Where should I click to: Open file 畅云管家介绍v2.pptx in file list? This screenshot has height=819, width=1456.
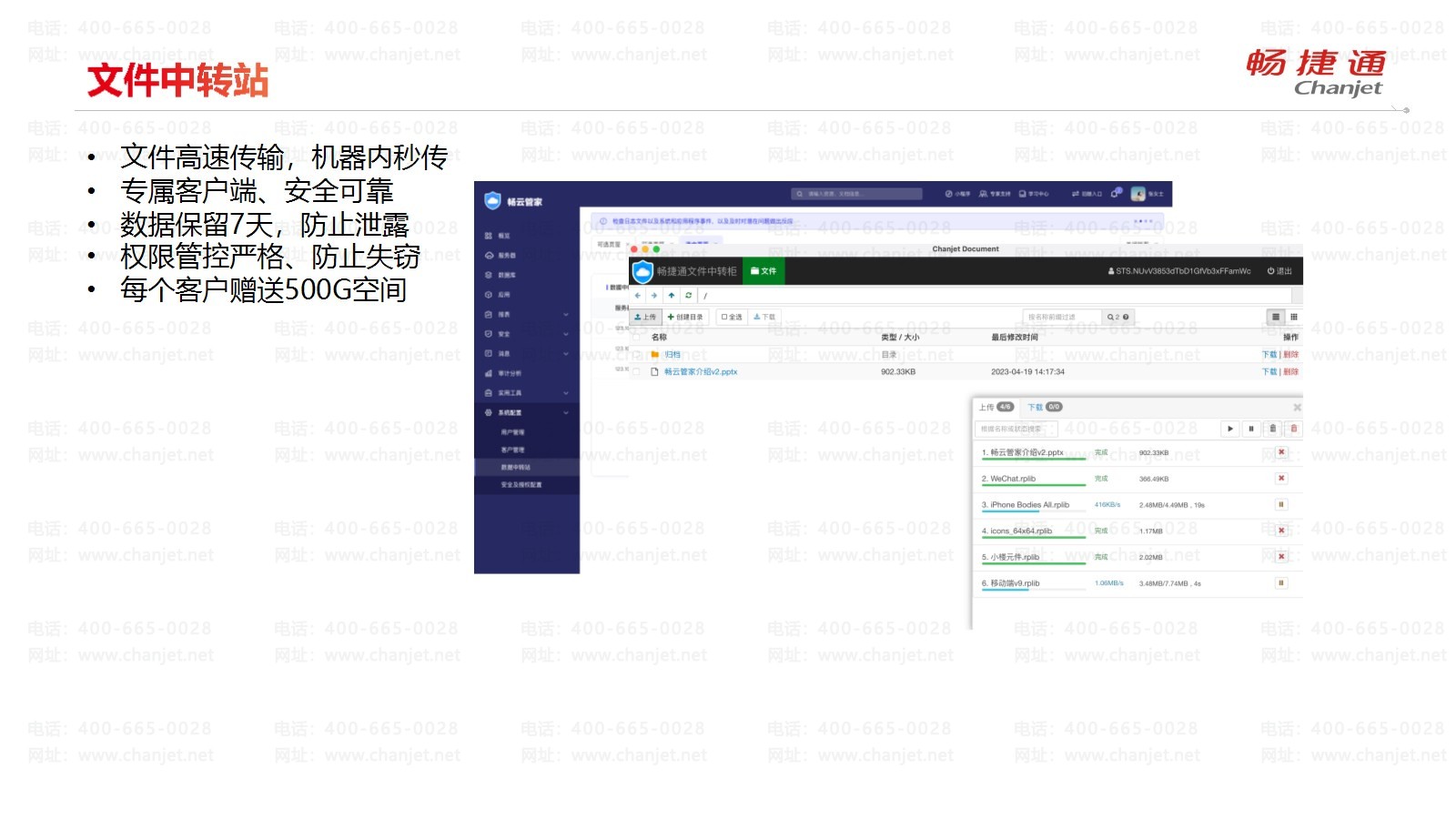coord(701,372)
